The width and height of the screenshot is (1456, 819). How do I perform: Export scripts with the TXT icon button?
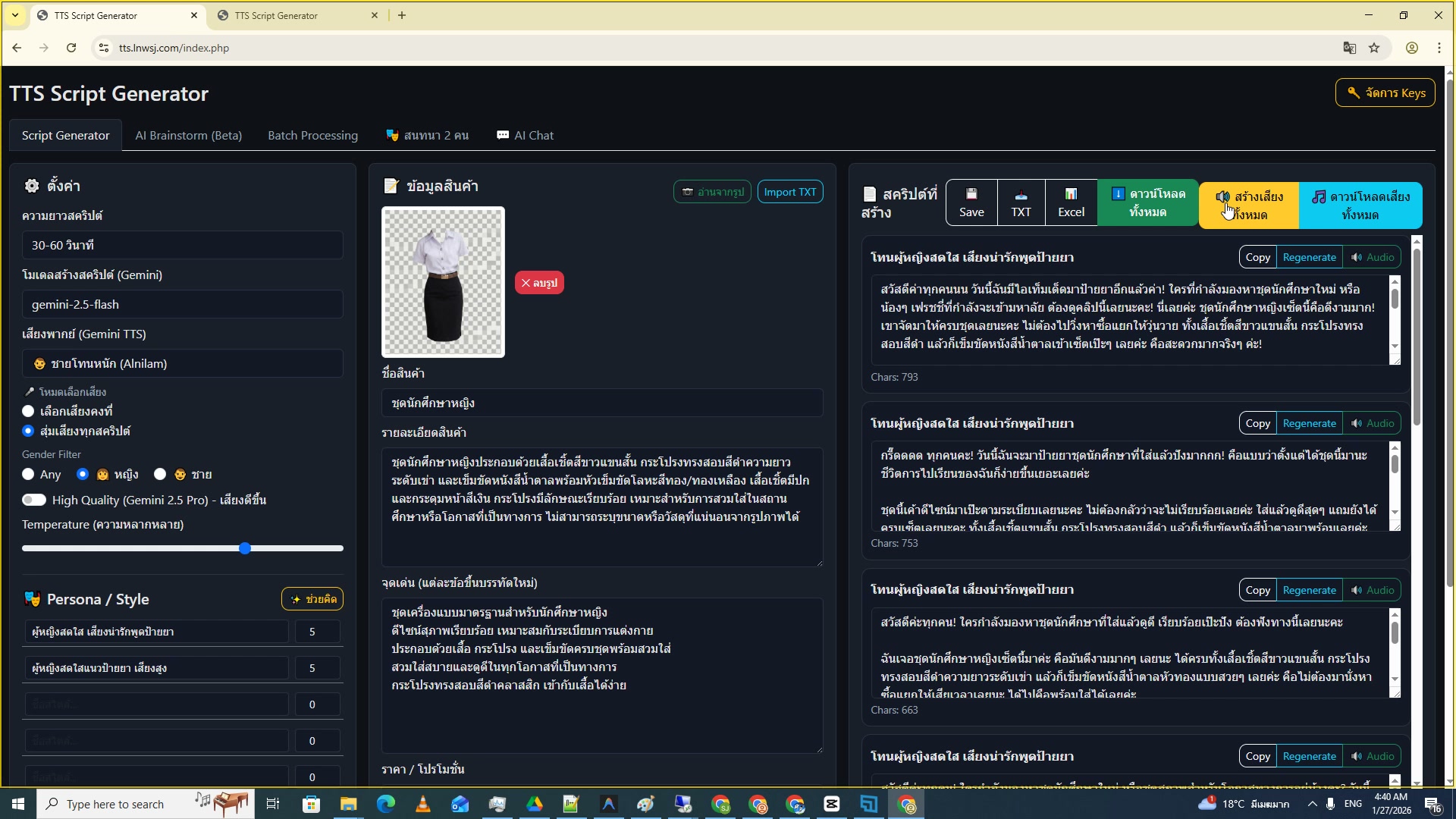1021,202
